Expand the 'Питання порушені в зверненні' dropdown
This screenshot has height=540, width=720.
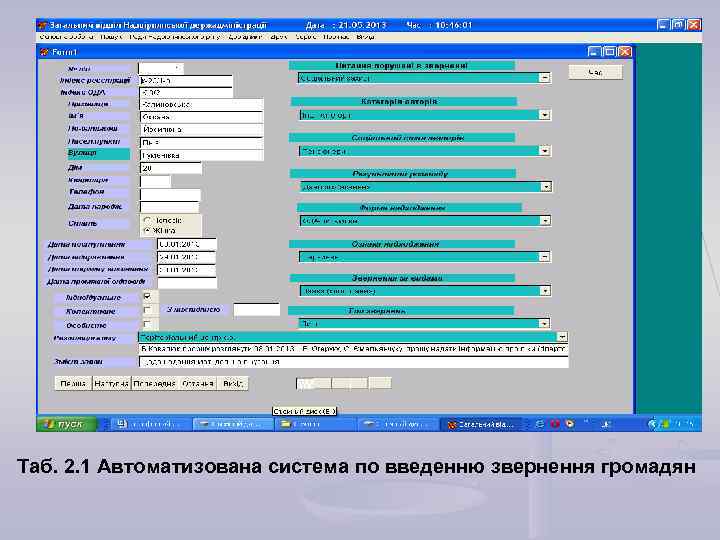click(x=544, y=78)
